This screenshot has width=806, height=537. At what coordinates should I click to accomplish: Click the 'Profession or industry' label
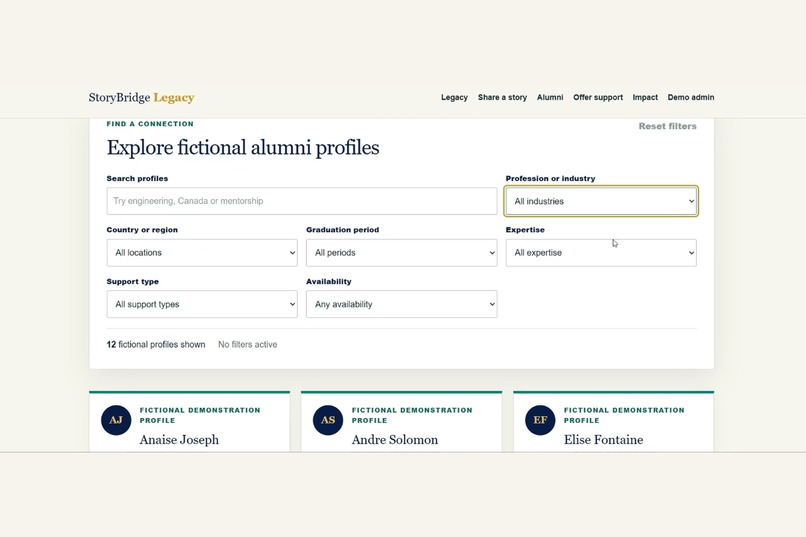click(551, 178)
